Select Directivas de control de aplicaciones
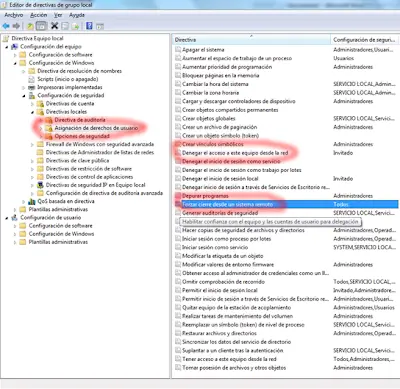The height and width of the screenshot is (389, 400). coord(89,177)
